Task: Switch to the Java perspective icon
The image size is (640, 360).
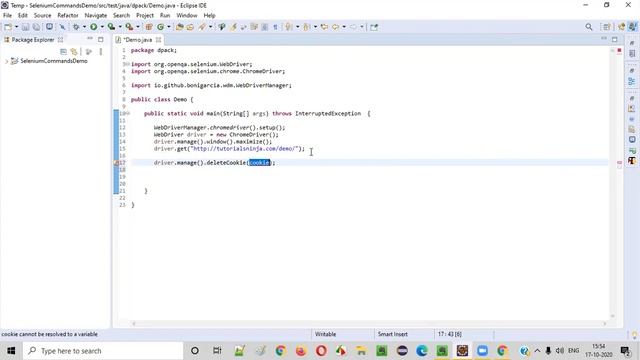Action: [632, 27]
